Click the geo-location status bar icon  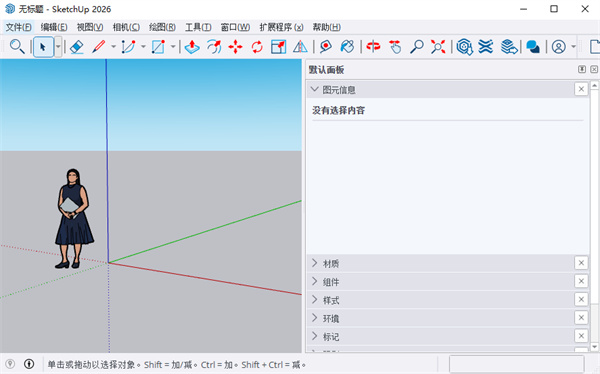pos(10,364)
